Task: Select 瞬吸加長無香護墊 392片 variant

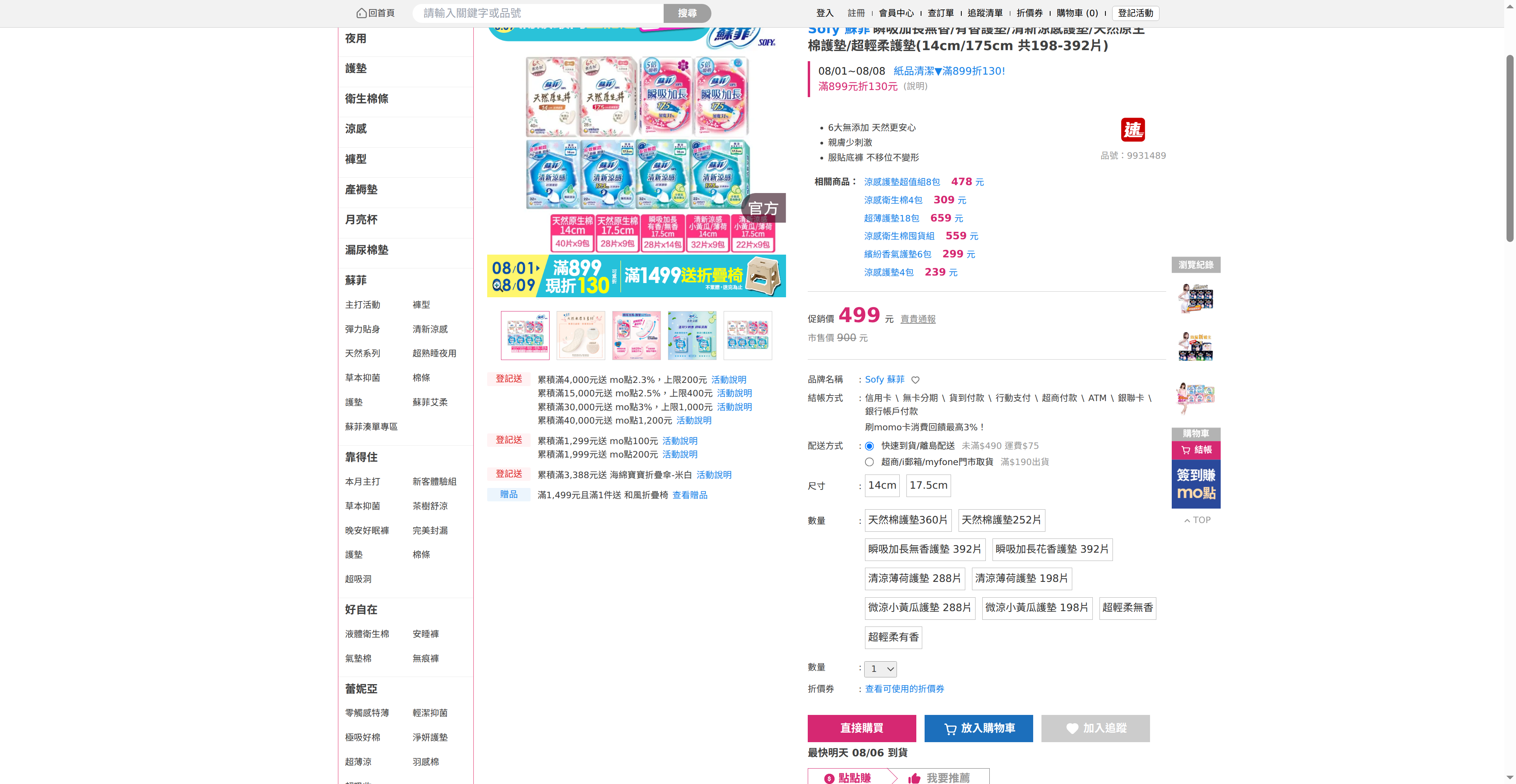Action: [x=925, y=550]
